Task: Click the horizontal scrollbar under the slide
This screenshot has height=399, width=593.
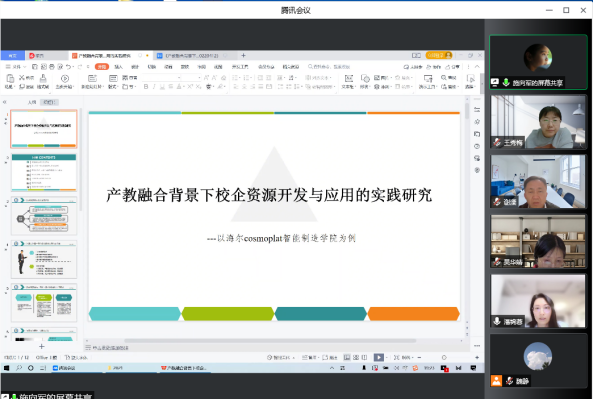Action: (x=270, y=340)
